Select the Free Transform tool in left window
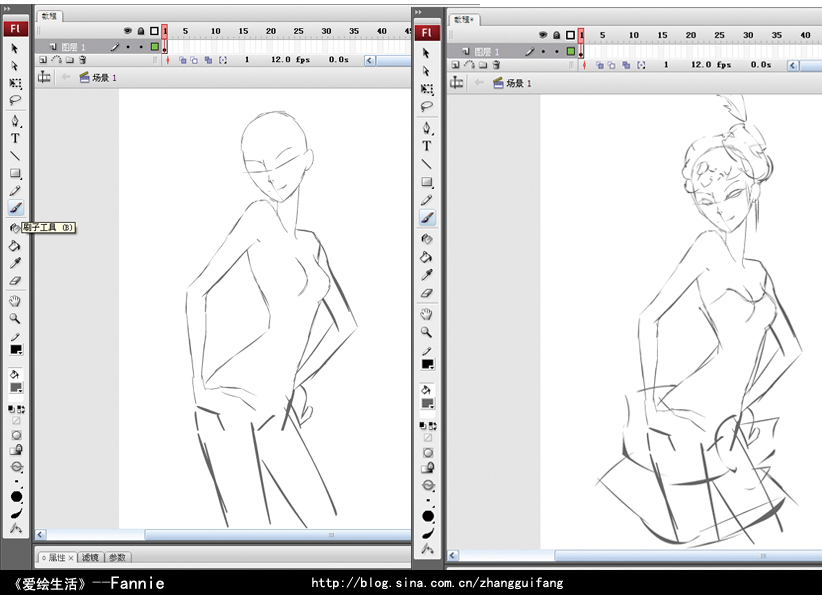Screen dimensions: 822x595 pyautogui.click(x=15, y=83)
